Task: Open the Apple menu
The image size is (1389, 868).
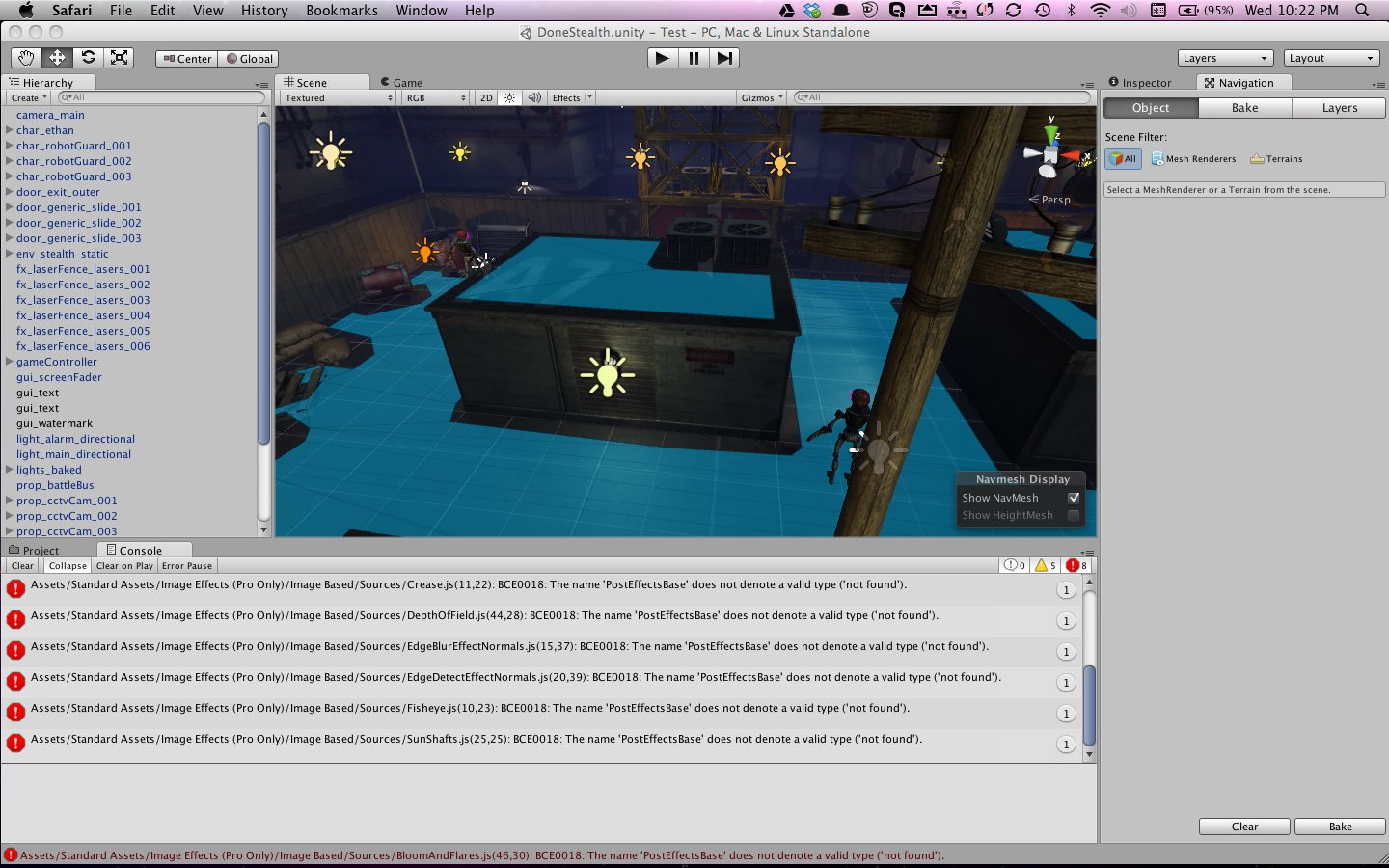Action: [26, 10]
